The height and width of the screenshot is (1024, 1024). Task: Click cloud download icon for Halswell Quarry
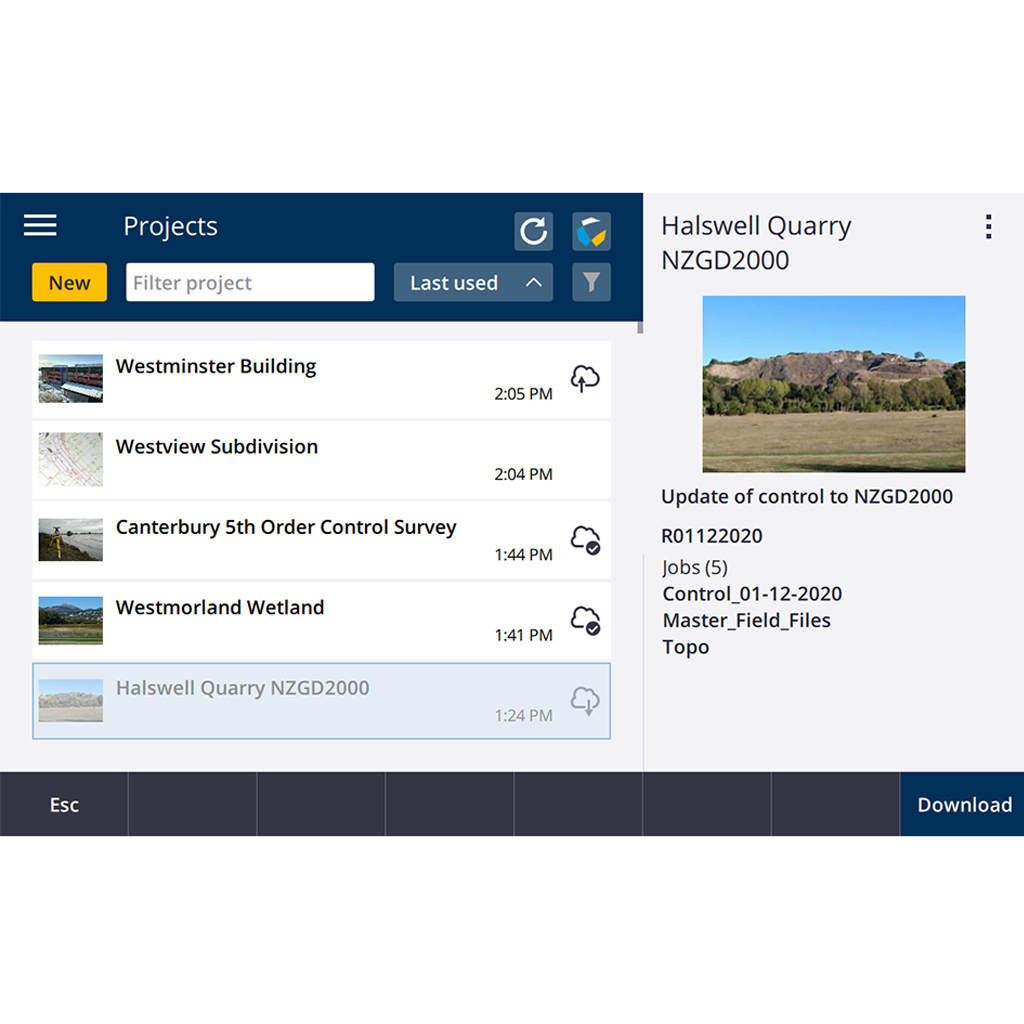(x=585, y=701)
